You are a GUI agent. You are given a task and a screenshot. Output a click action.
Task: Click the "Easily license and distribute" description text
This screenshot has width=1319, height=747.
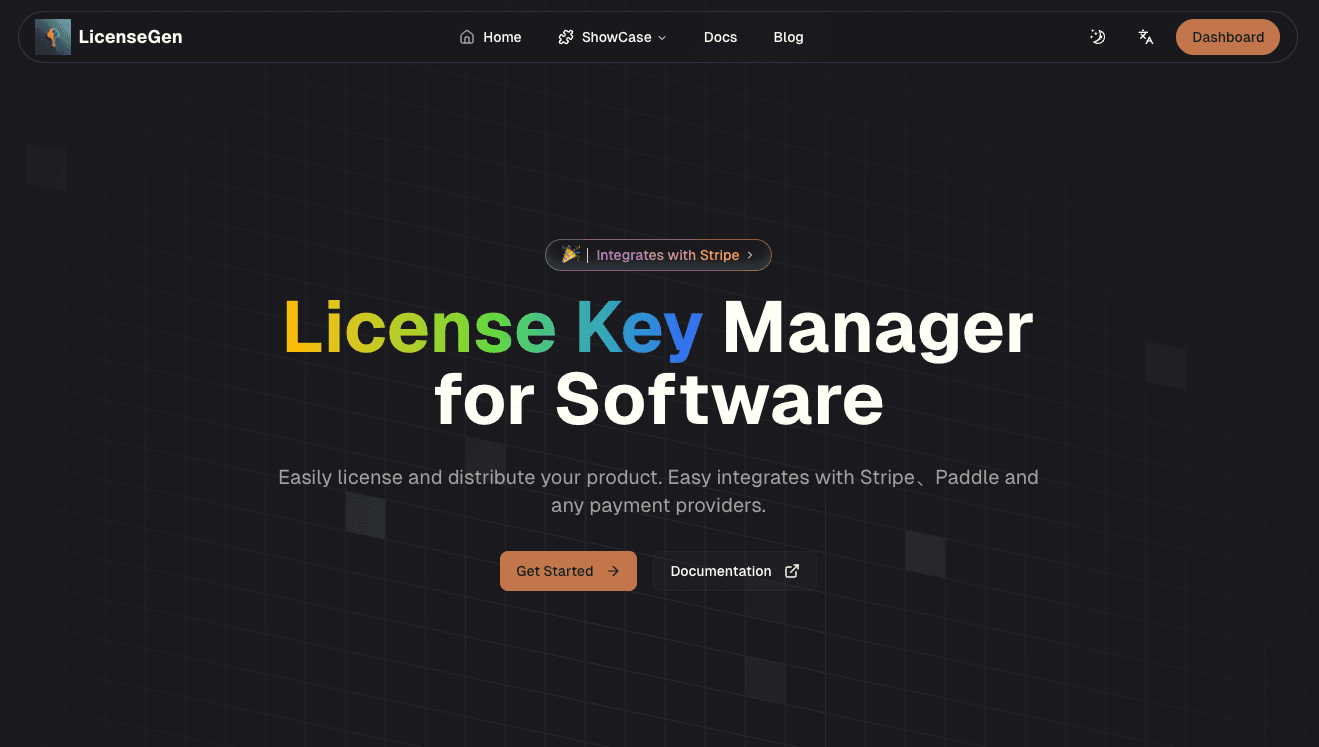(658, 491)
